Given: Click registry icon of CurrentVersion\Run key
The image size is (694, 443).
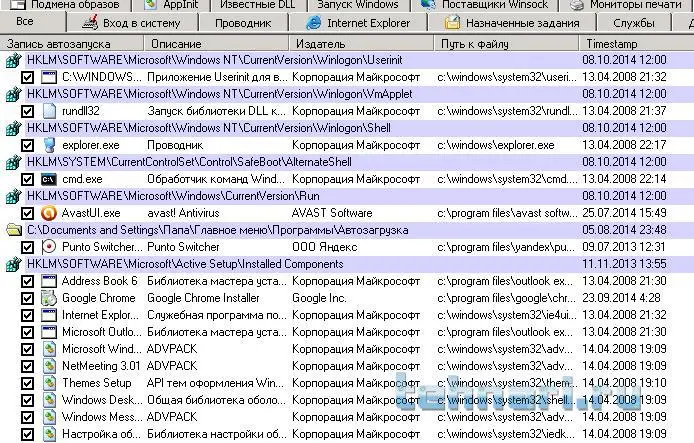Looking at the screenshot, I should click(13, 196).
